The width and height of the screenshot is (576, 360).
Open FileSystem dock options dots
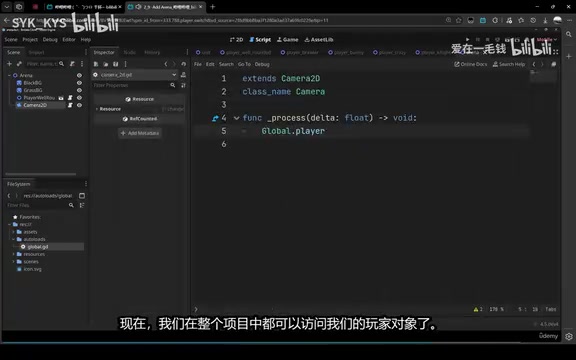point(86,184)
